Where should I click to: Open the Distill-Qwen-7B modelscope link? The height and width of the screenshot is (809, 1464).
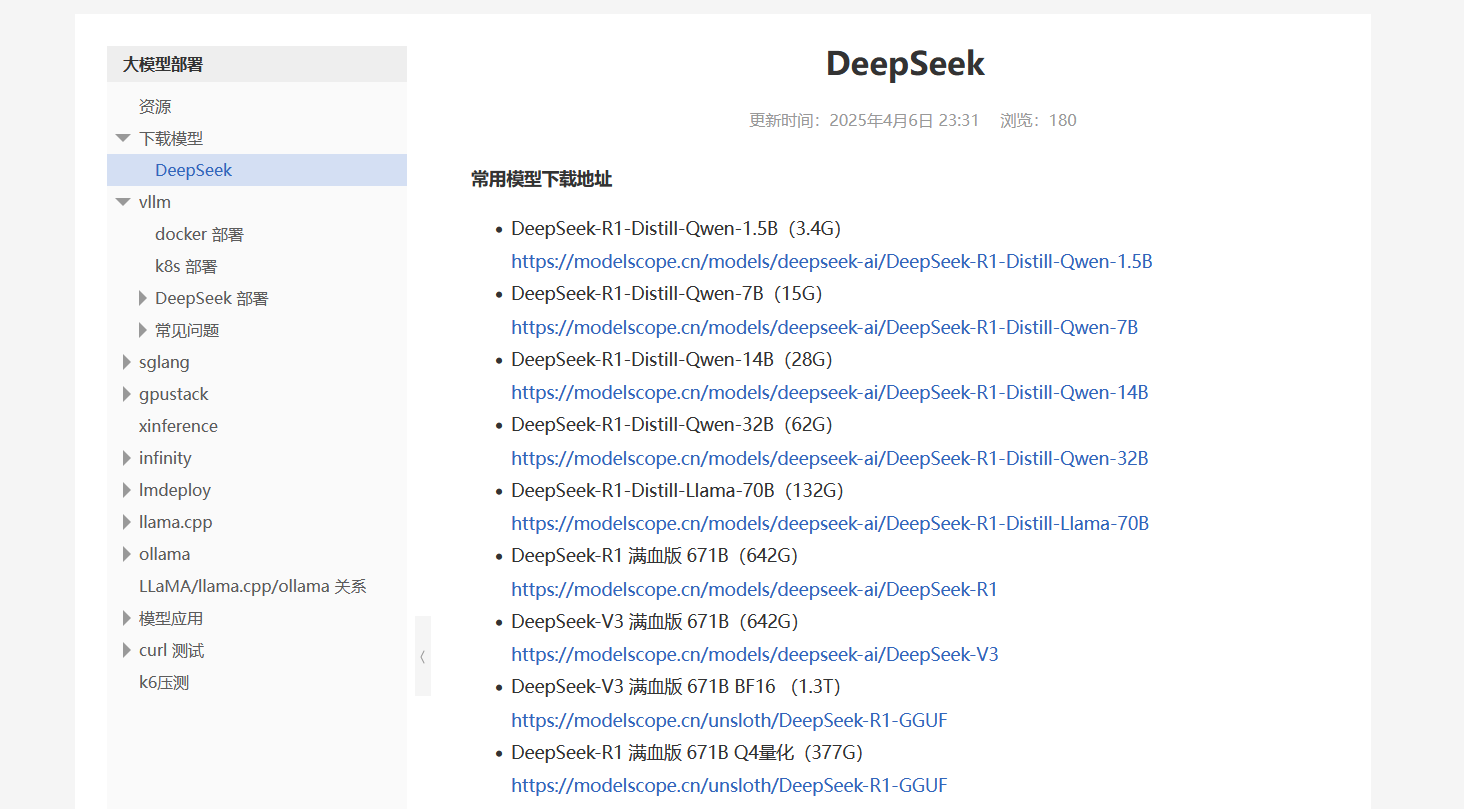[x=825, y=327]
